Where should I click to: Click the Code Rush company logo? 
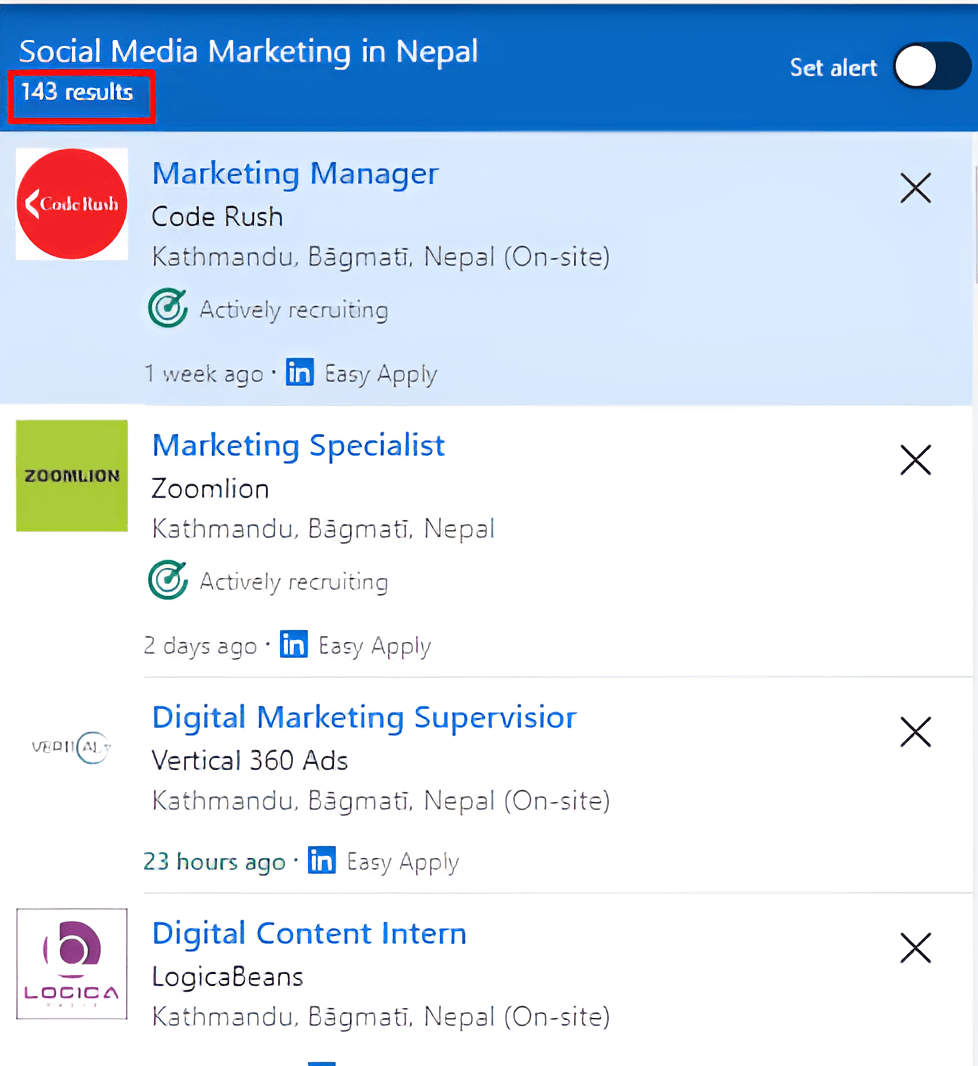click(x=71, y=203)
